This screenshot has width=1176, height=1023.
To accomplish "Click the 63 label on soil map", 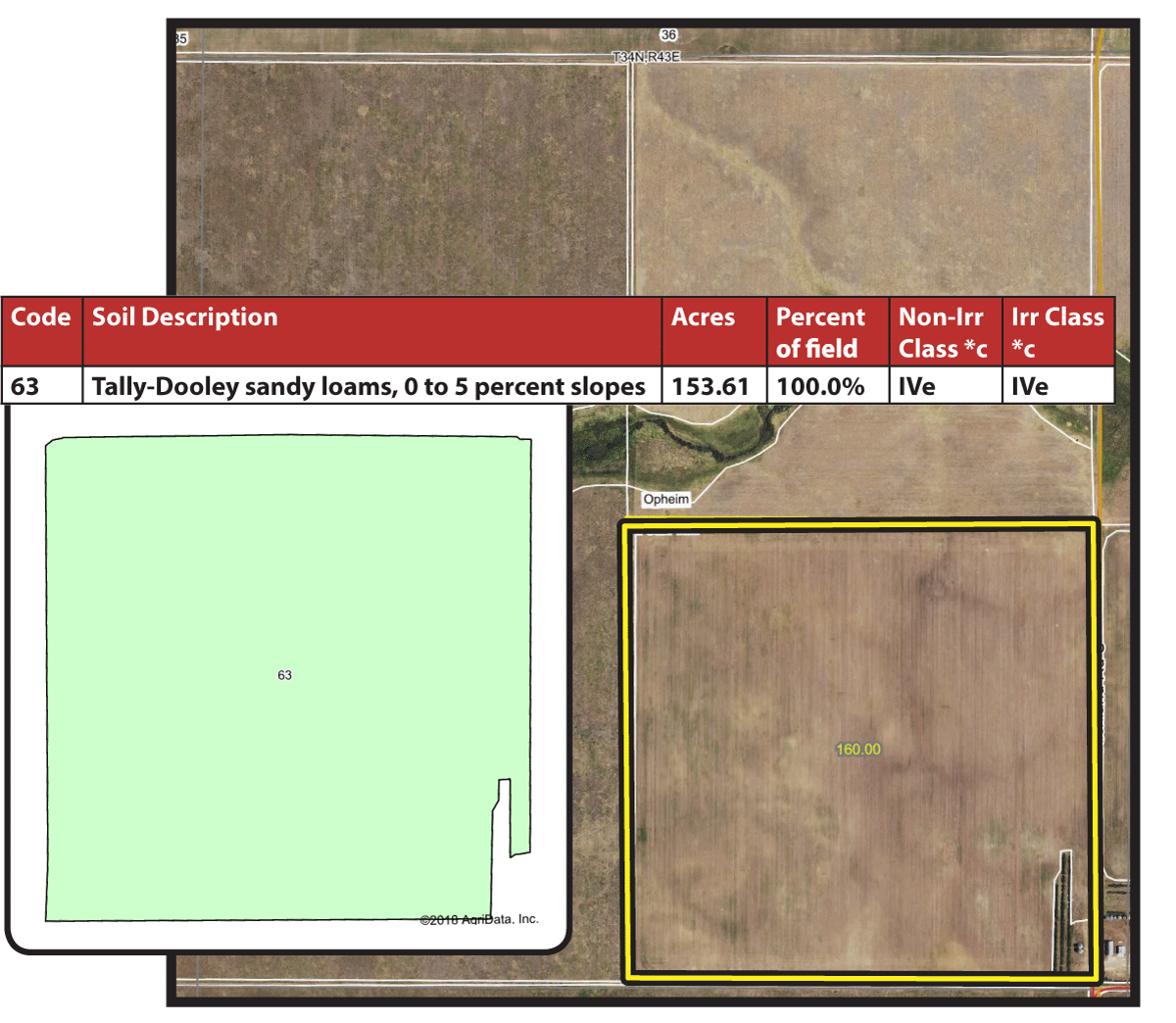I will click(284, 675).
